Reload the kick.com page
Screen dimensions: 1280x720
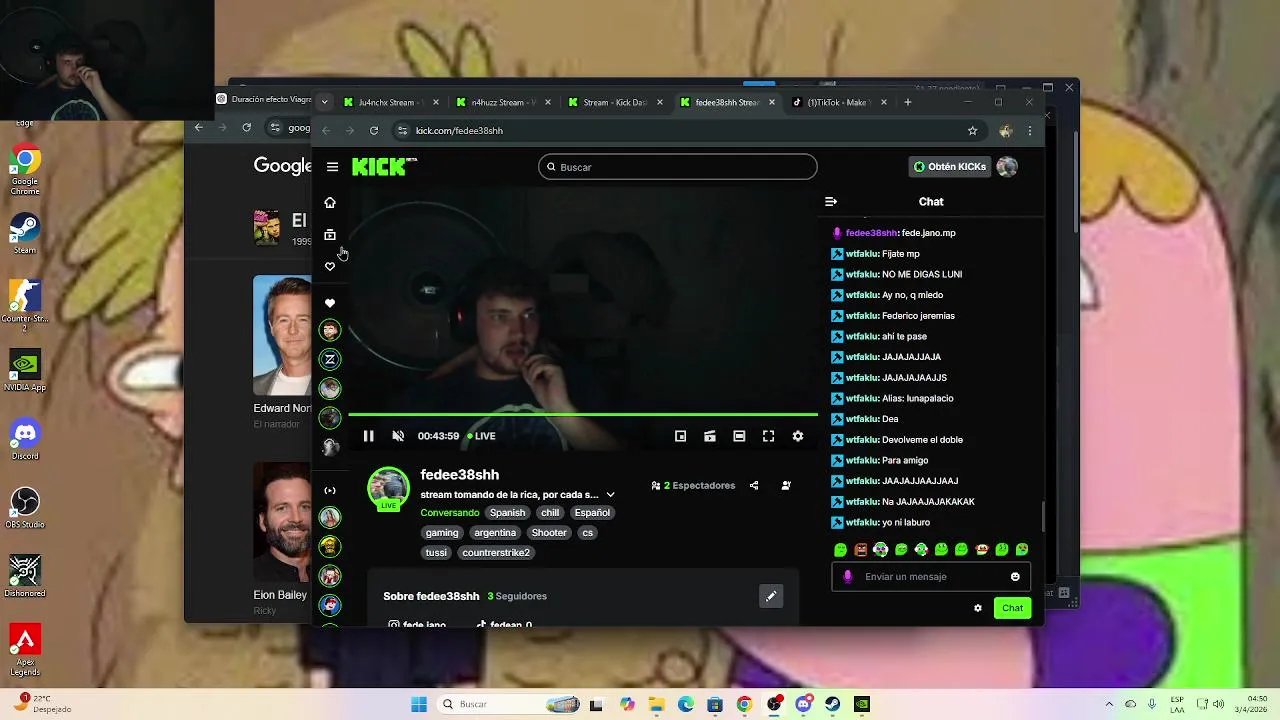(x=374, y=130)
